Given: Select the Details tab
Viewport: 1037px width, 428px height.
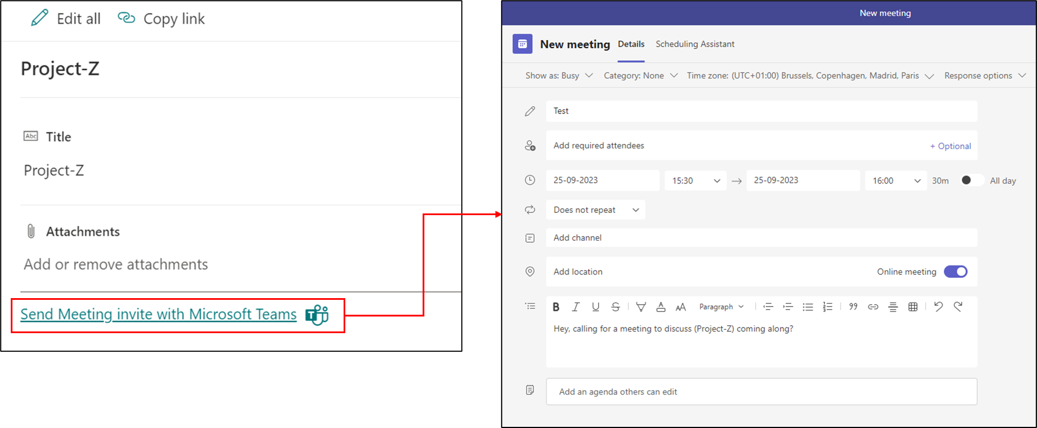Looking at the screenshot, I should pos(631,44).
